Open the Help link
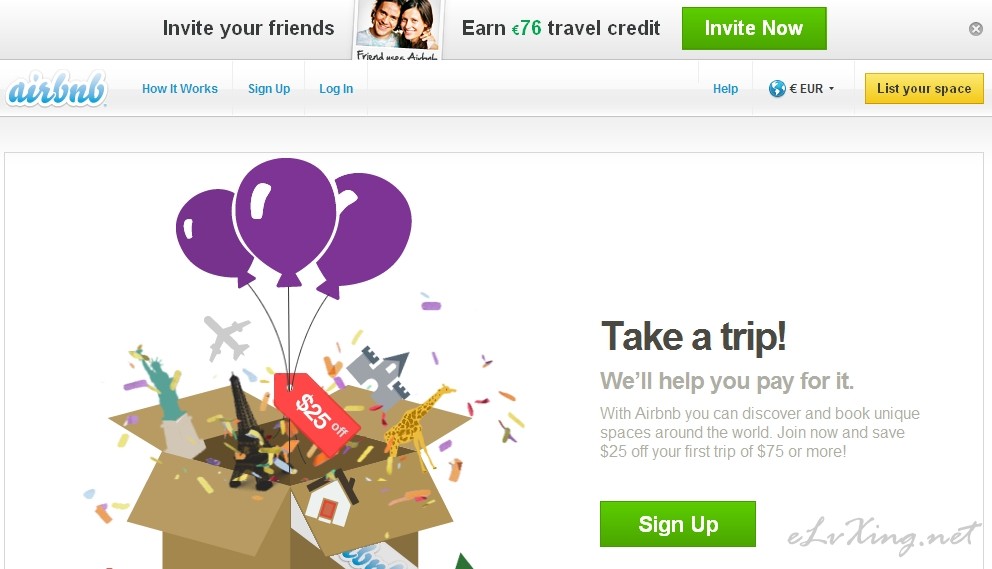The height and width of the screenshot is (569, 992). click(725, 89)
